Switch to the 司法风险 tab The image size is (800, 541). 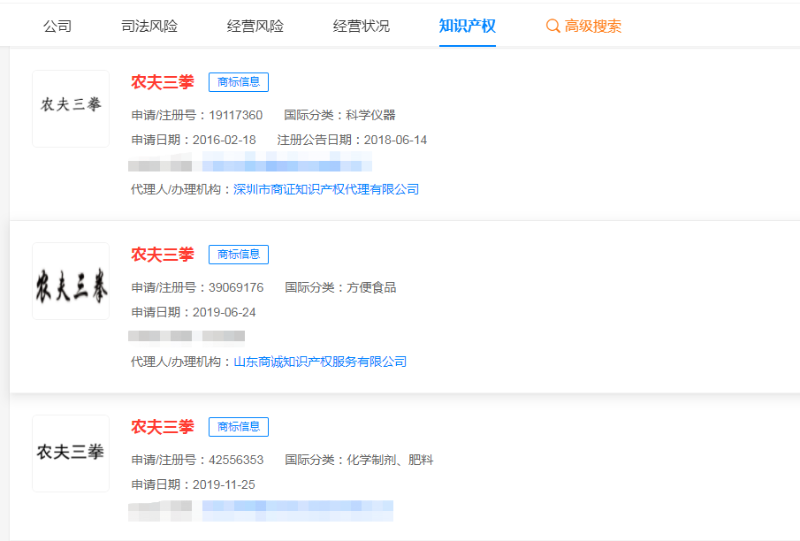[x=149, y=26]
